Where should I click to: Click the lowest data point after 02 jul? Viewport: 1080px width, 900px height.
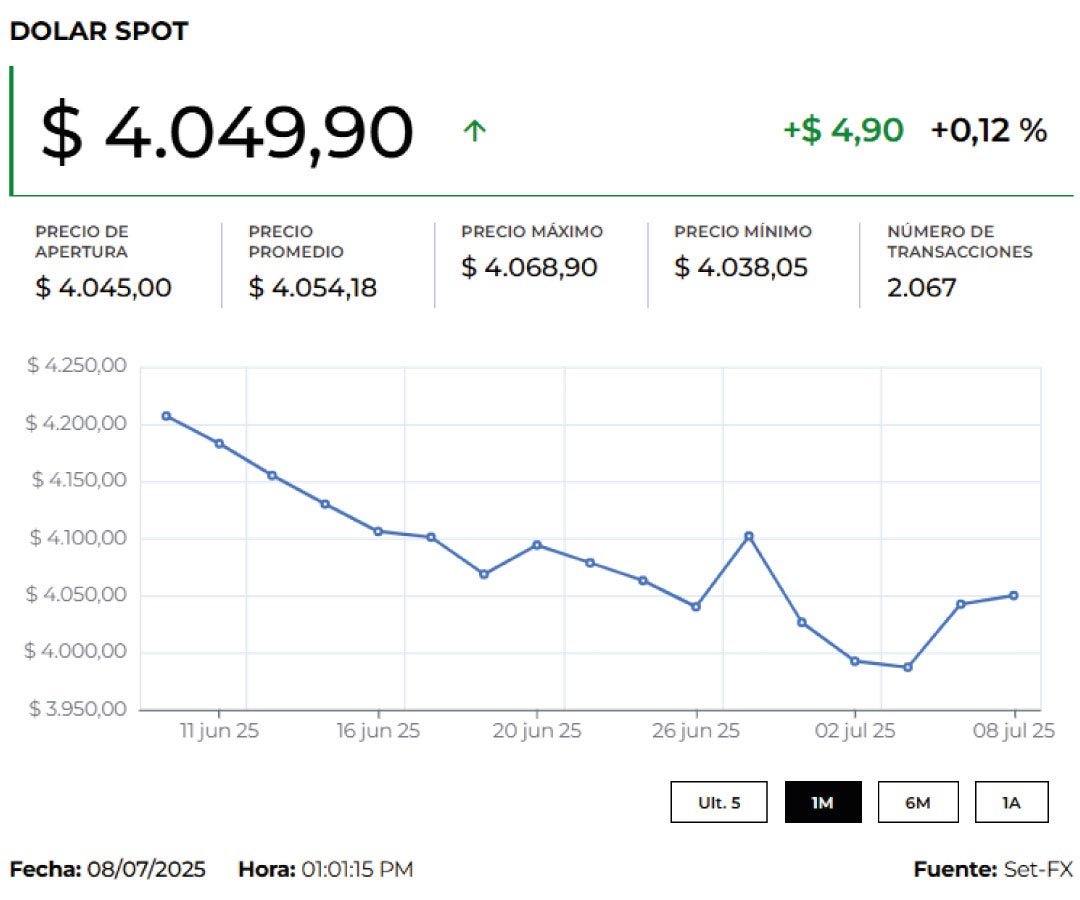[x=907, y=667]
